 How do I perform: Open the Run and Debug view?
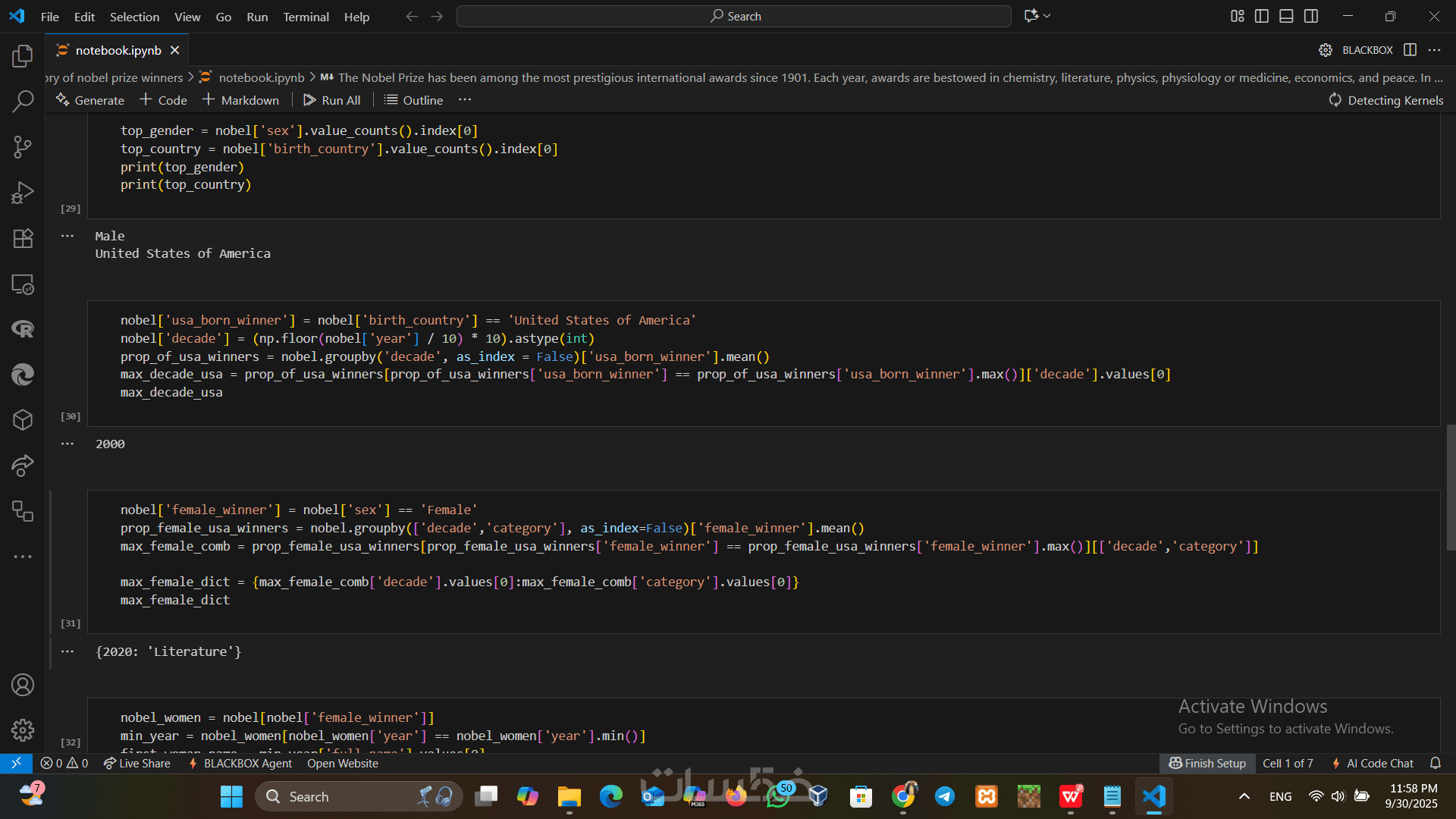tap(23, 193)
